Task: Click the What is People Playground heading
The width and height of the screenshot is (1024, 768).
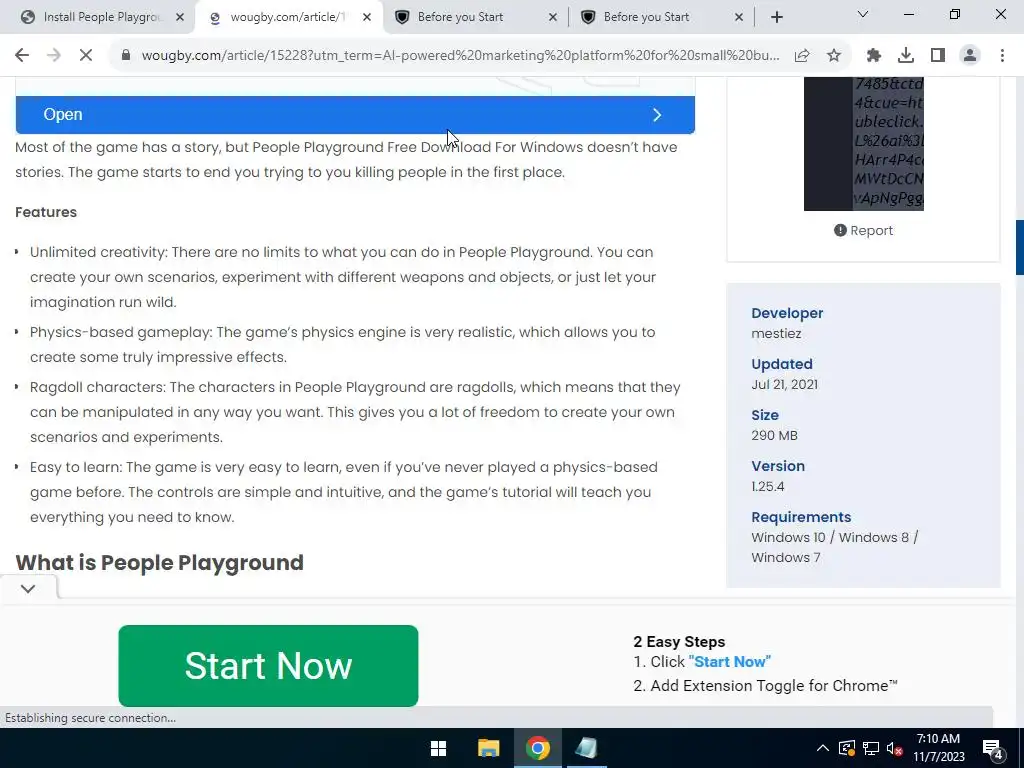Action: [159, 562]
